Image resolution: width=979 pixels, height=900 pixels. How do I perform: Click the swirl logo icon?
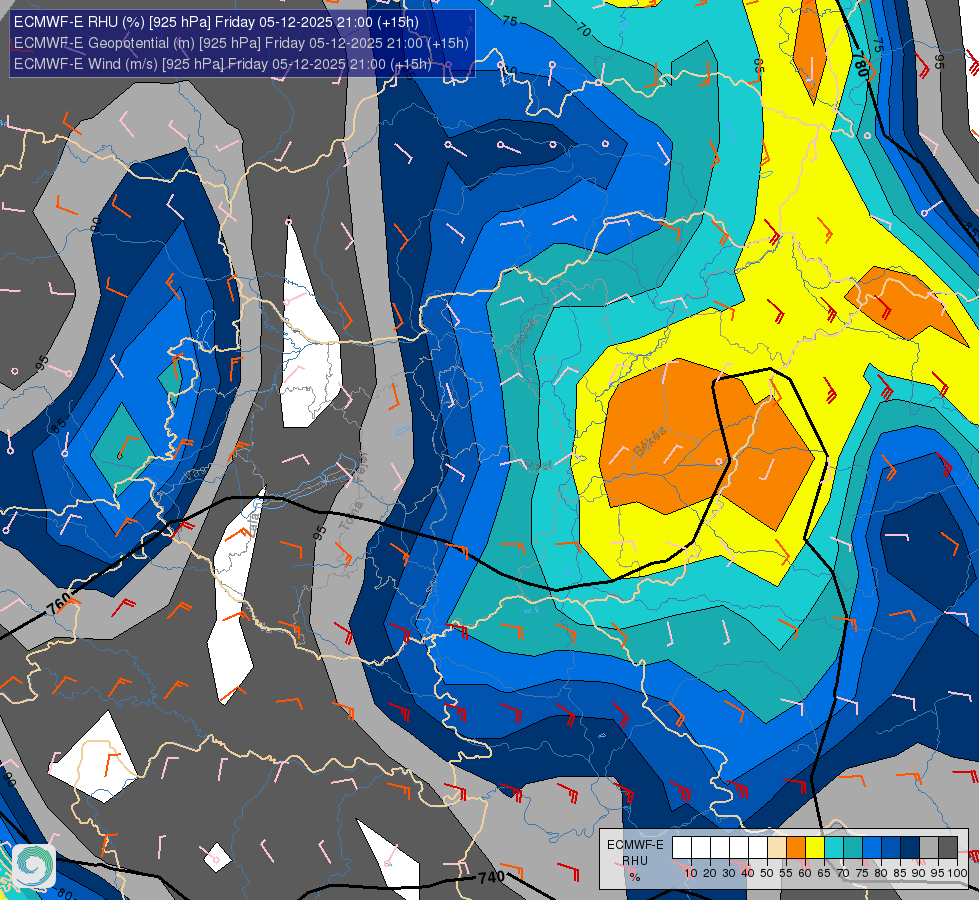(x=34, y=866)
